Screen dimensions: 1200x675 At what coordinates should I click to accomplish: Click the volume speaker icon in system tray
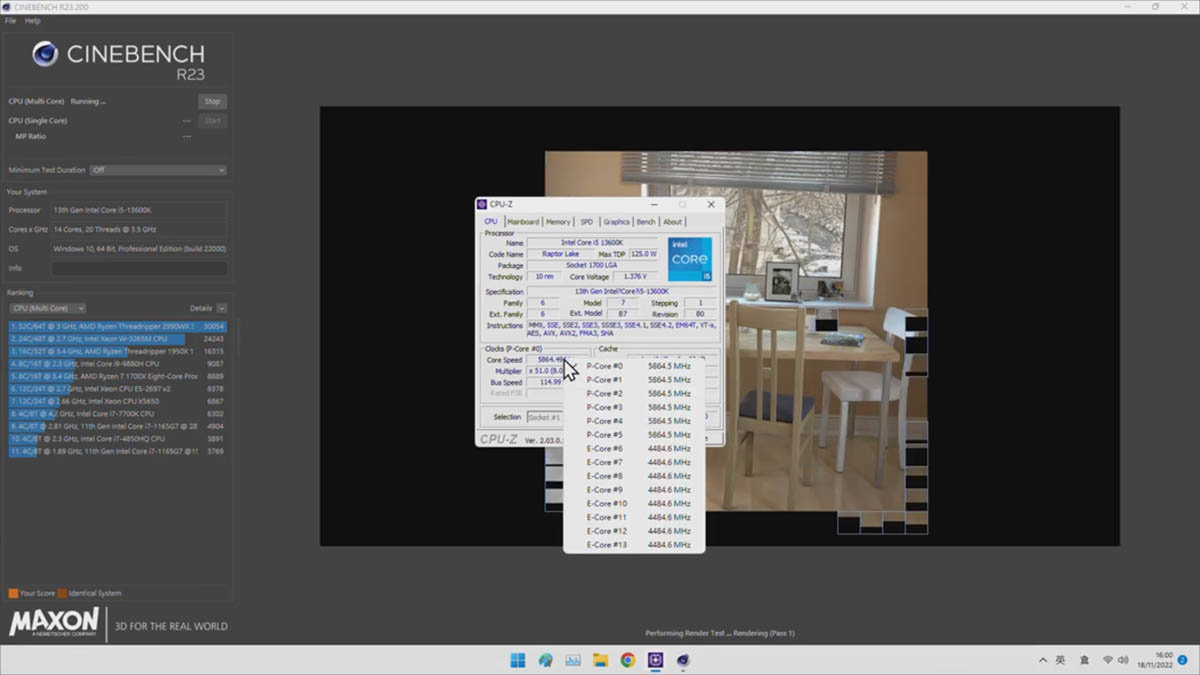tap(1124, 660)
